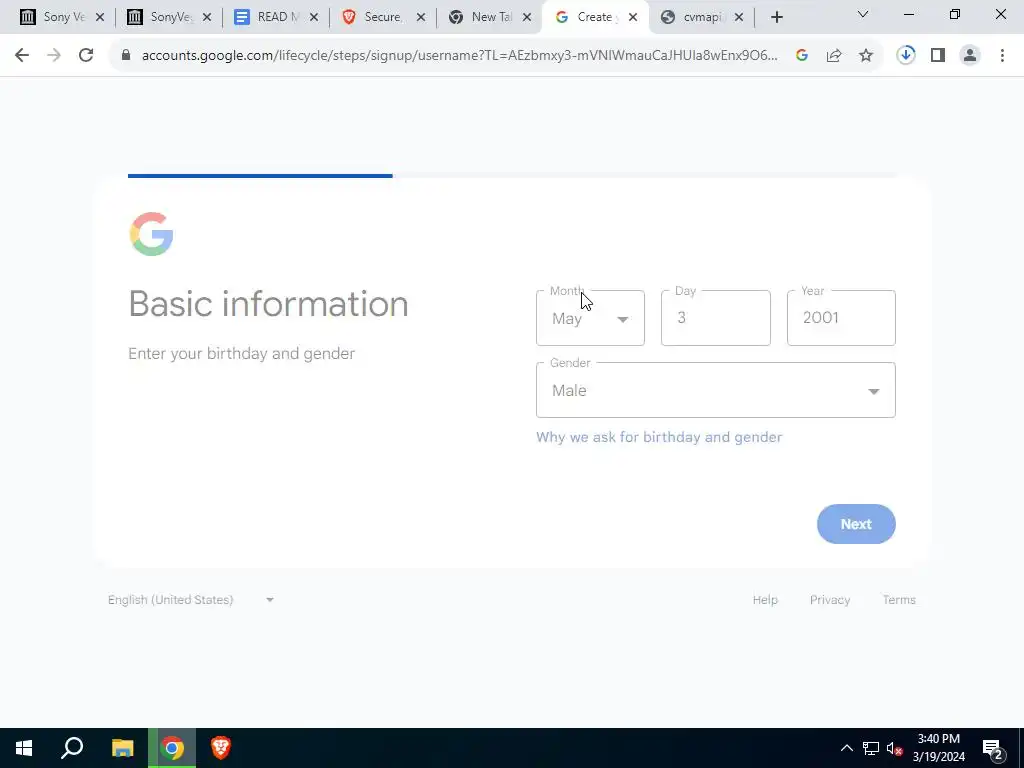Open the tab search chevron
Image resolution: width=1024 pixels, height=768 pixels.
coord(863,14)
